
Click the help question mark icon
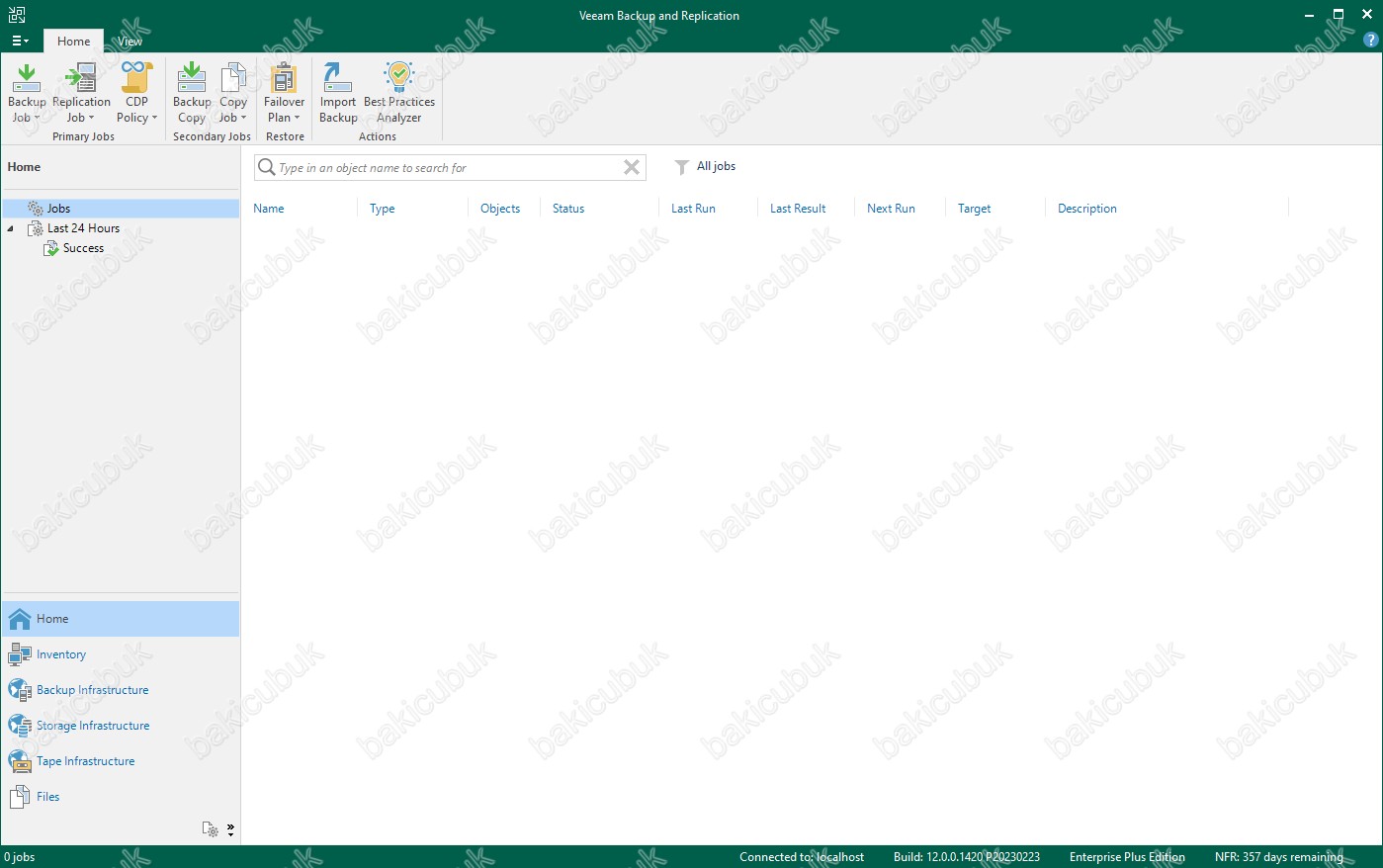[x=1370, y=41]
